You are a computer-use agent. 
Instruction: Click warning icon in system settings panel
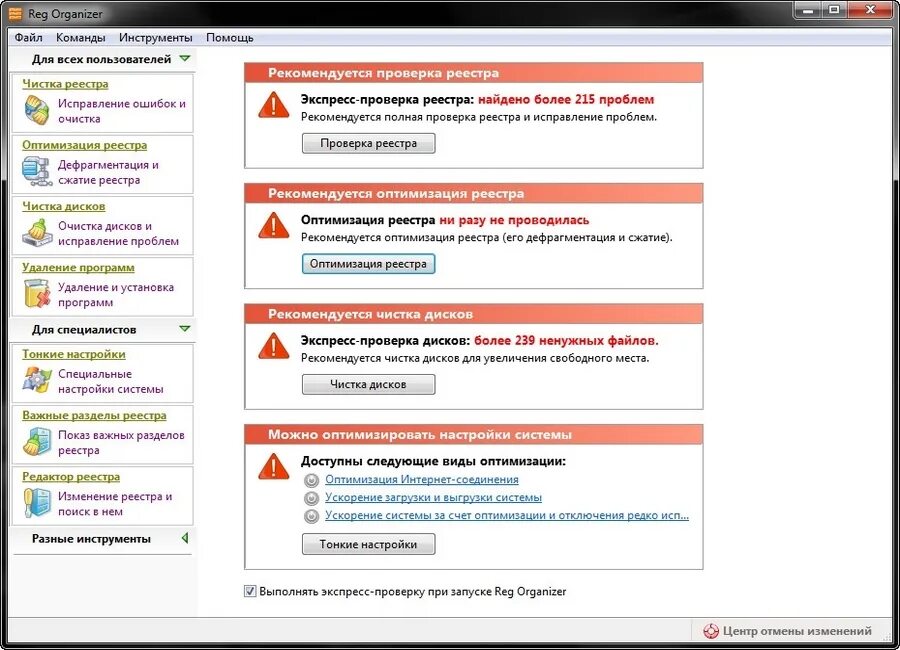[x=274, y=467]
